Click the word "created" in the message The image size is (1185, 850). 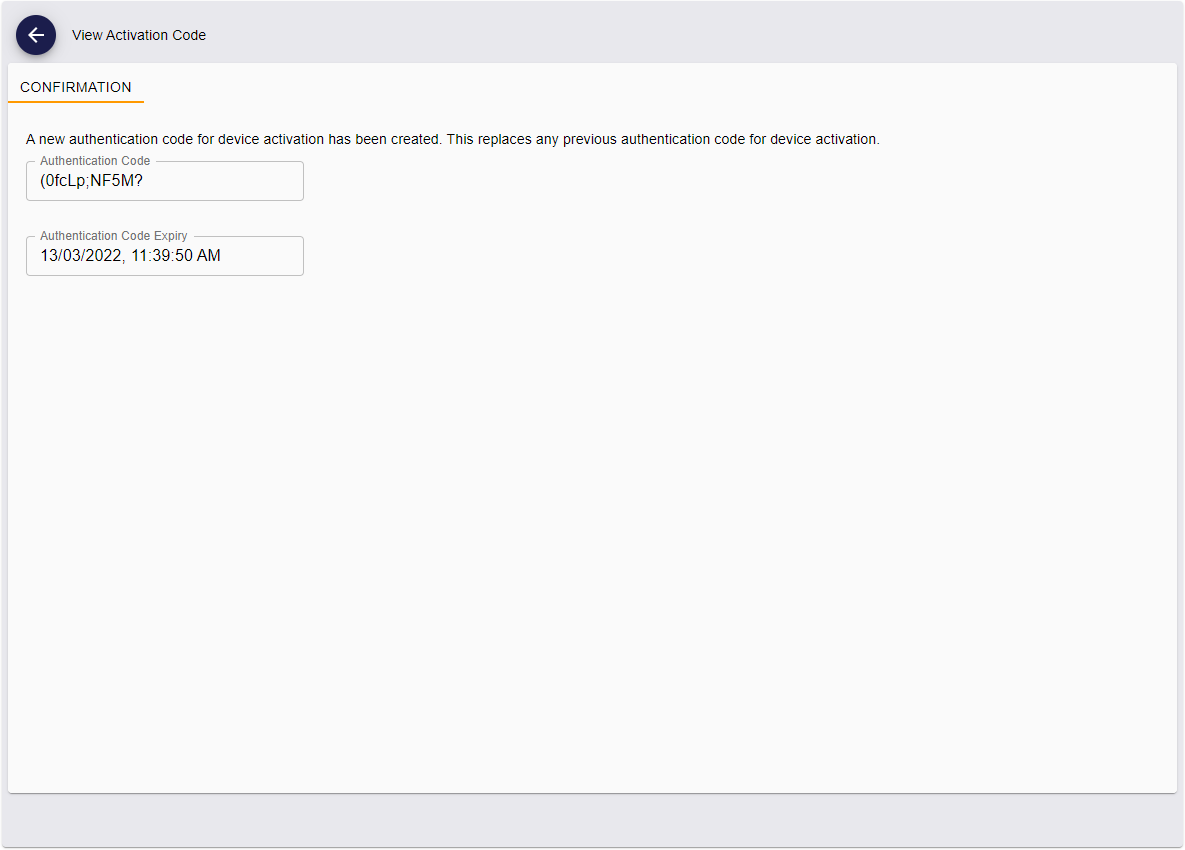click(416, 139)
